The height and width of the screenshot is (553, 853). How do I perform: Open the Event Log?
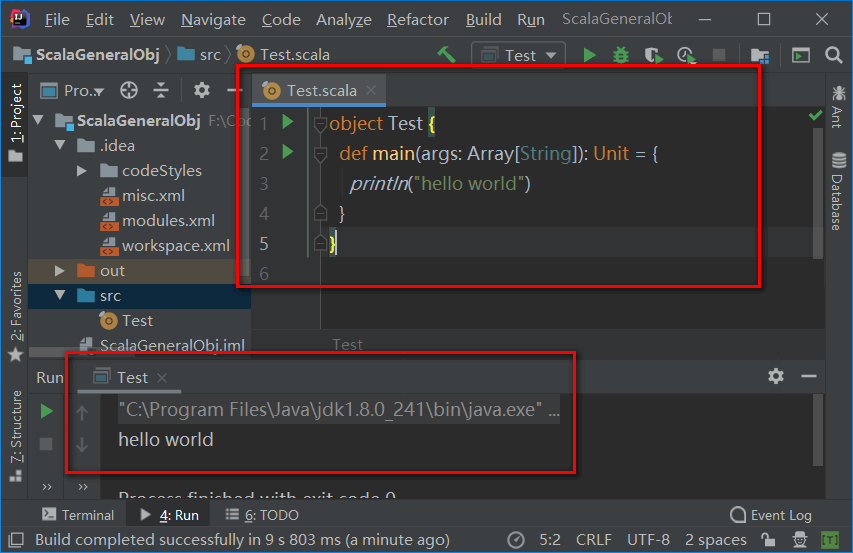(x=771, y=514)
